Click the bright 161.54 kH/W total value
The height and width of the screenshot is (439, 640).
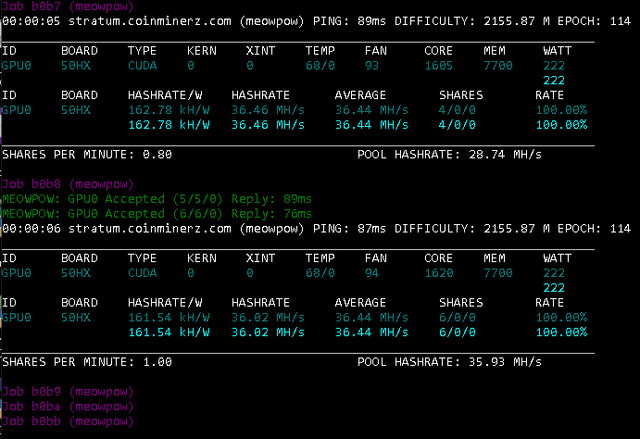[x=169, y=333]
